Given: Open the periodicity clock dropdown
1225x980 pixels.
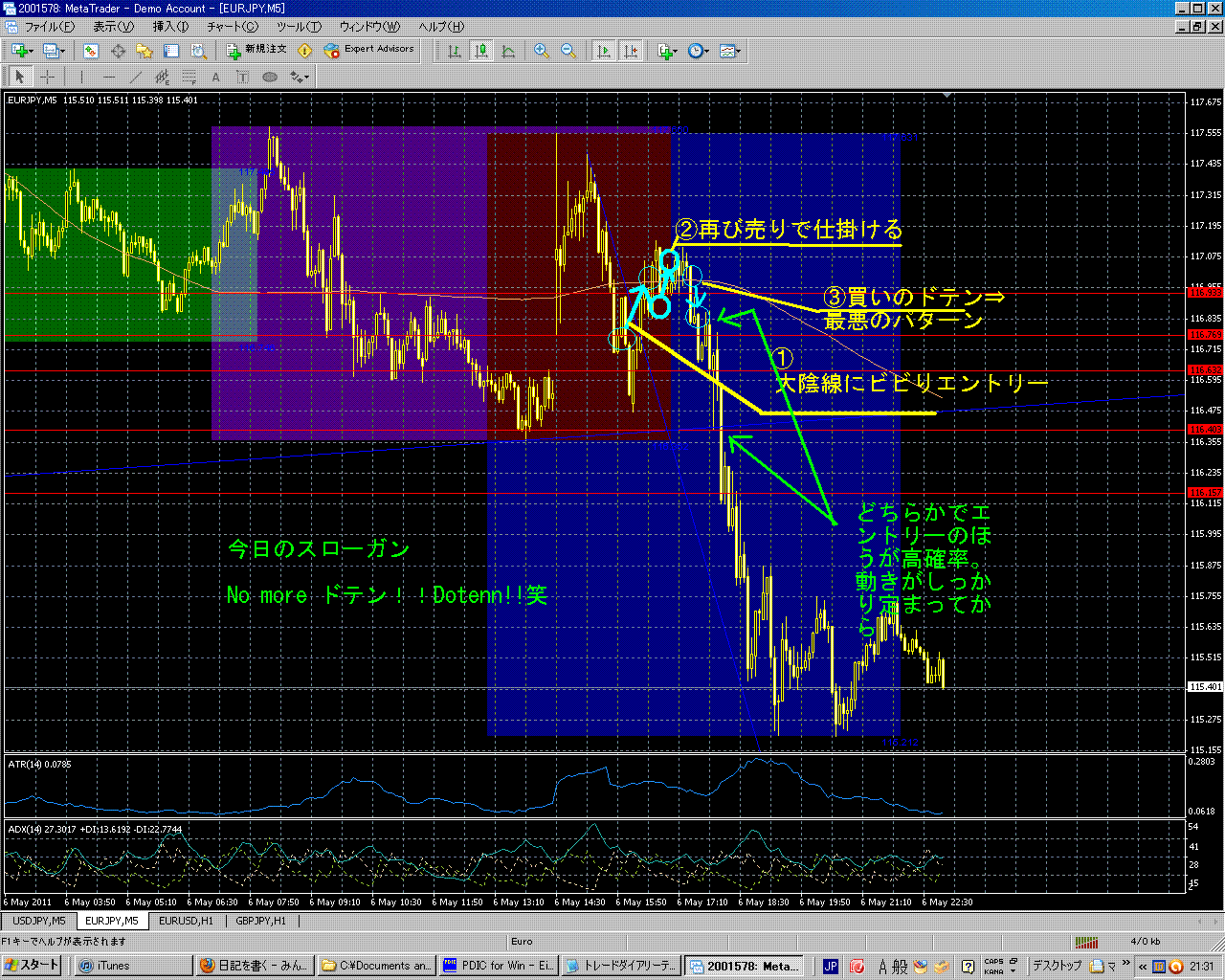Looking at the screenshot, I should coord(699,51).
